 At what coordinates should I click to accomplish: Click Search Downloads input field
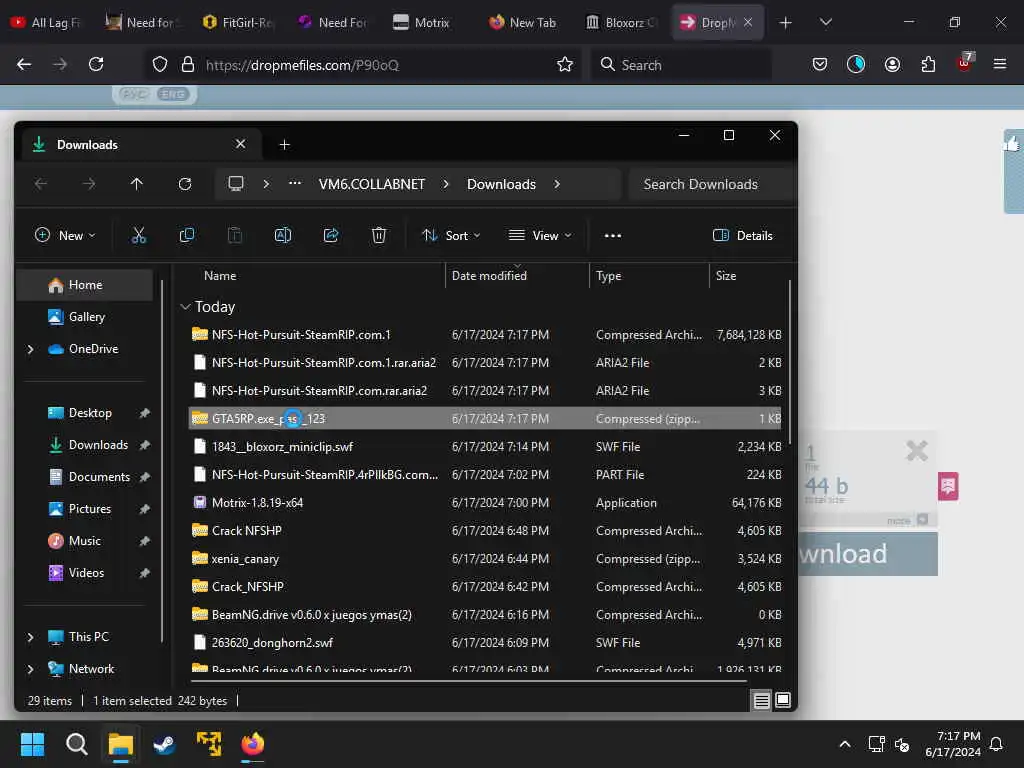(711, 184)
